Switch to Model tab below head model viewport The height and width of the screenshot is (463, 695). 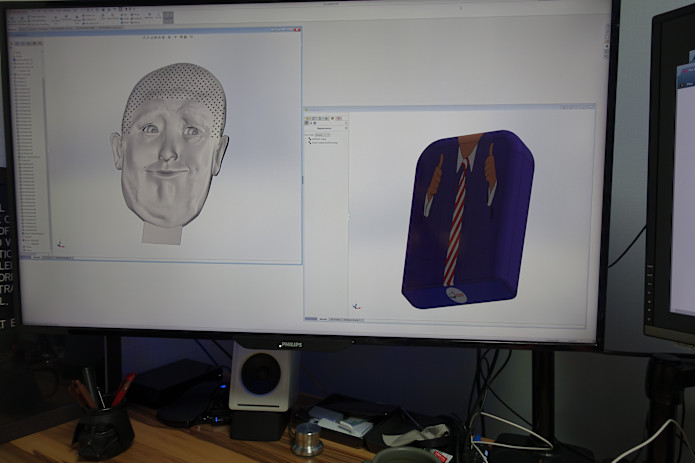tap(37, 257)
